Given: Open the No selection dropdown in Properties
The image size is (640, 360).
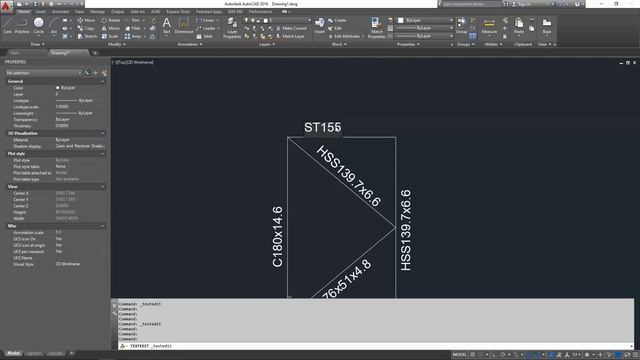Looking at the screenshot, I should 43,73.
